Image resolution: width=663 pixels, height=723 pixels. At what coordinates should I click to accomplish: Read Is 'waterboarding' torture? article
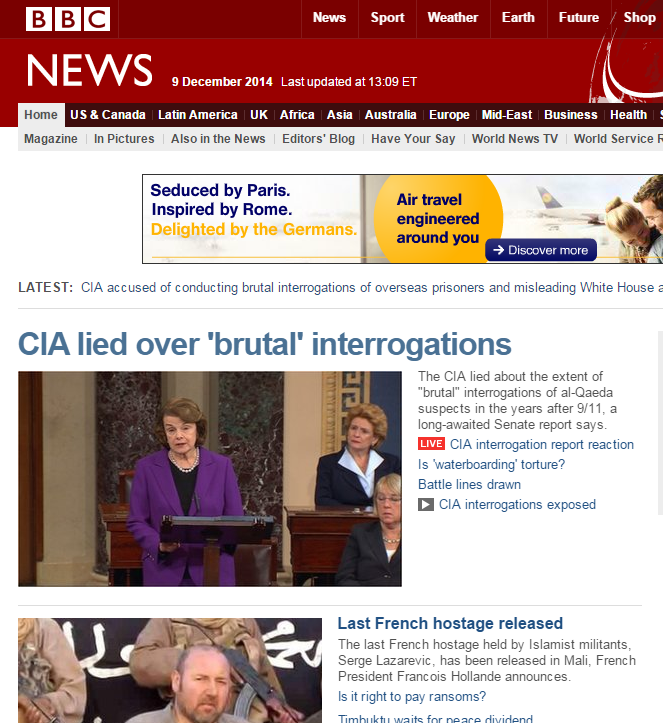(x=491, y=464)
